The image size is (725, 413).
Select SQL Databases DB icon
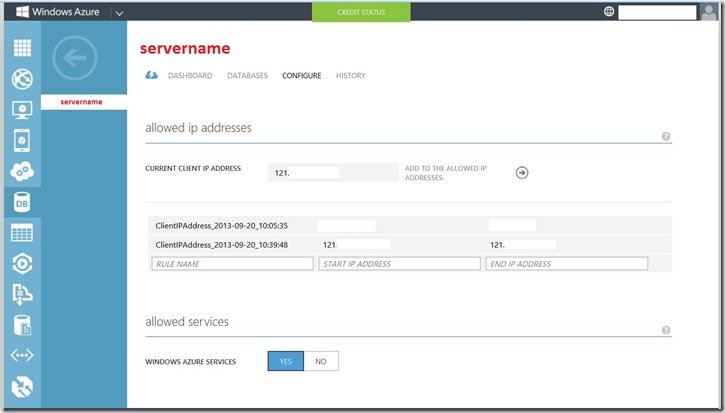pyautogui.click(x=21, y=202)
